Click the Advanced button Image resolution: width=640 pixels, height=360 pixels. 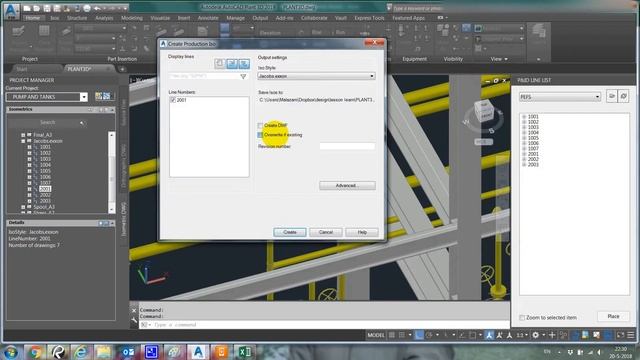pos(347,185)
